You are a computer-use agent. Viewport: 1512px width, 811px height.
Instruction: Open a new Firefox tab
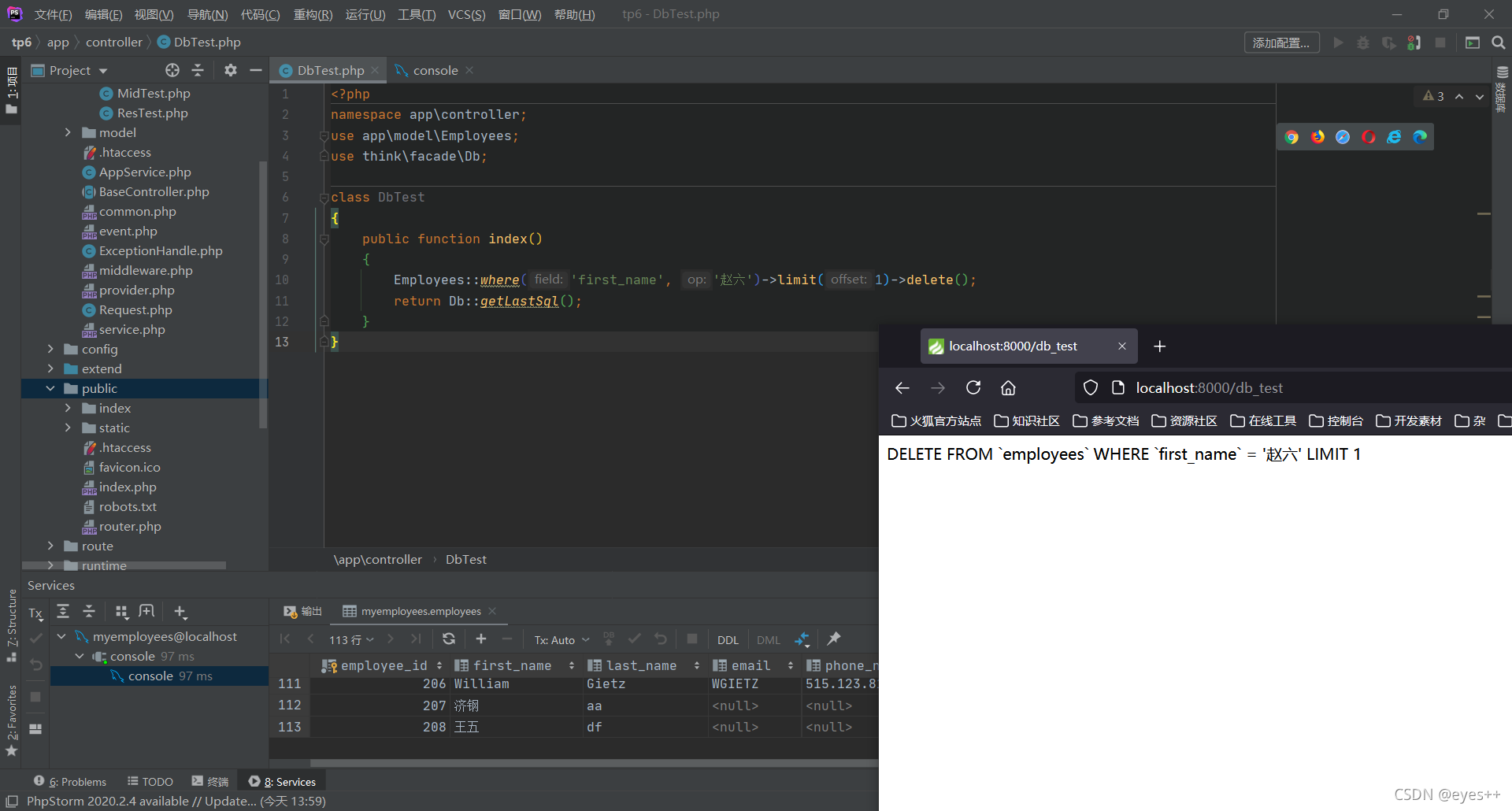1159,346
